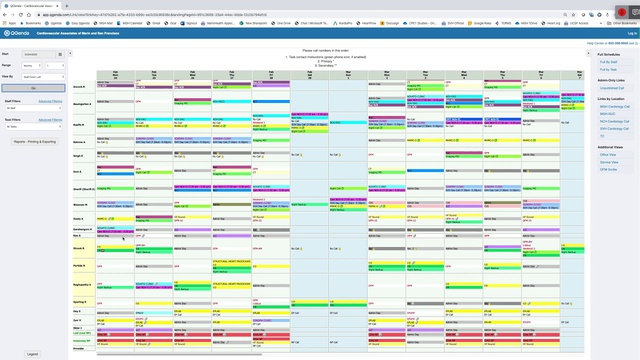Viewport: 640px width, 360px height.
Task: Open the One Drive bookmark
Action: point(281,23)
